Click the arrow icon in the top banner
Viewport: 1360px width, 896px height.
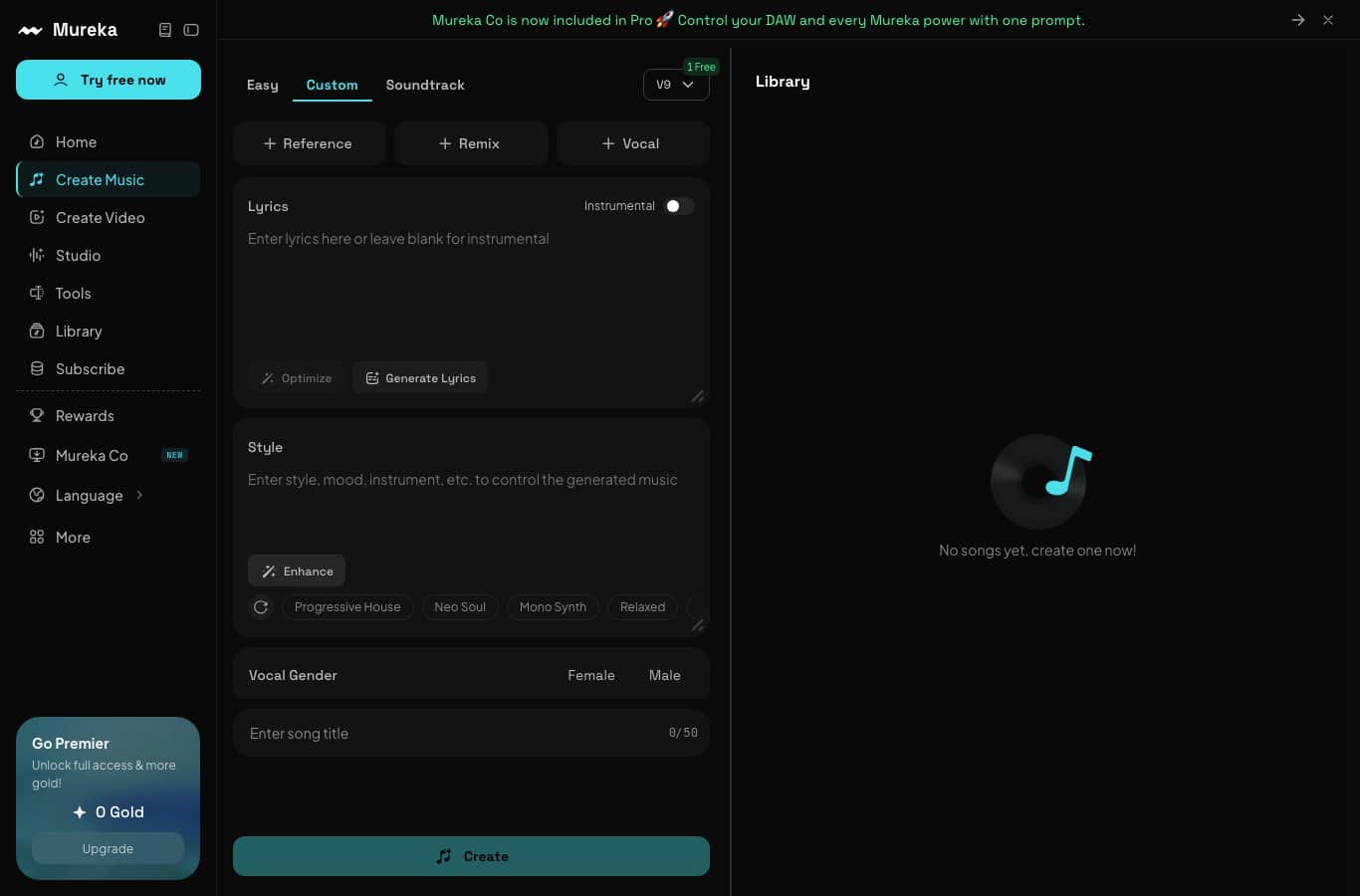click(1298, 20)
